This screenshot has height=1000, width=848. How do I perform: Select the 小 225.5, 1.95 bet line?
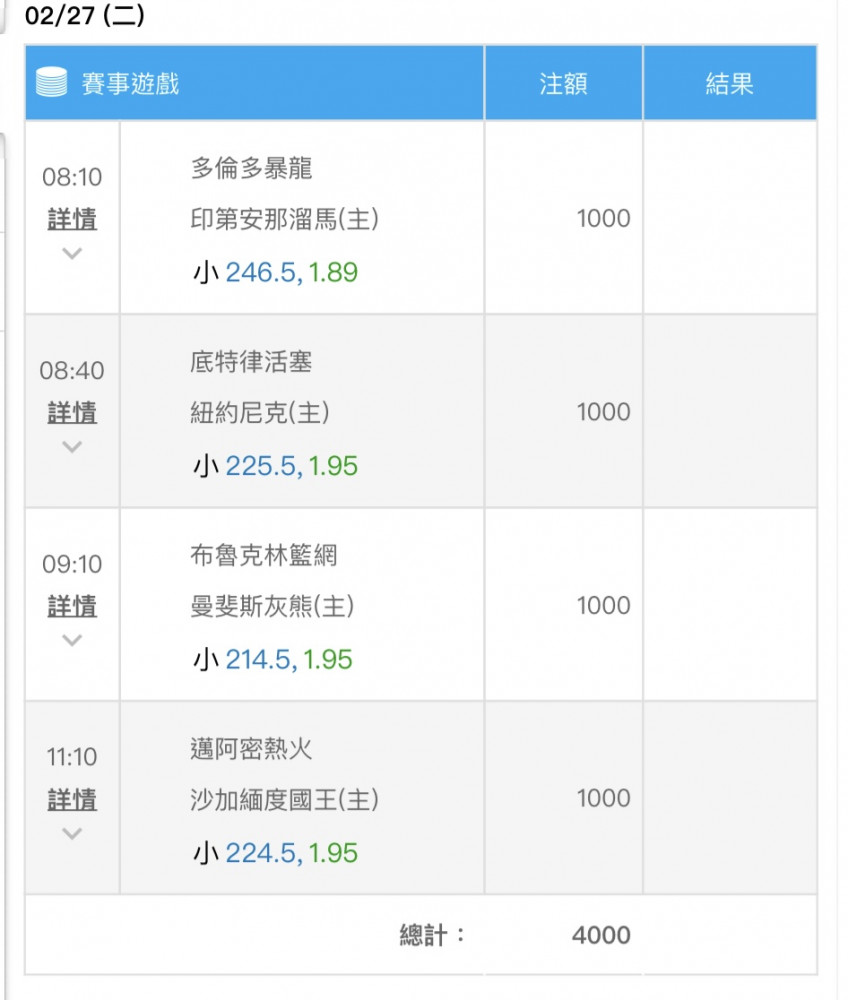point(275,466)
